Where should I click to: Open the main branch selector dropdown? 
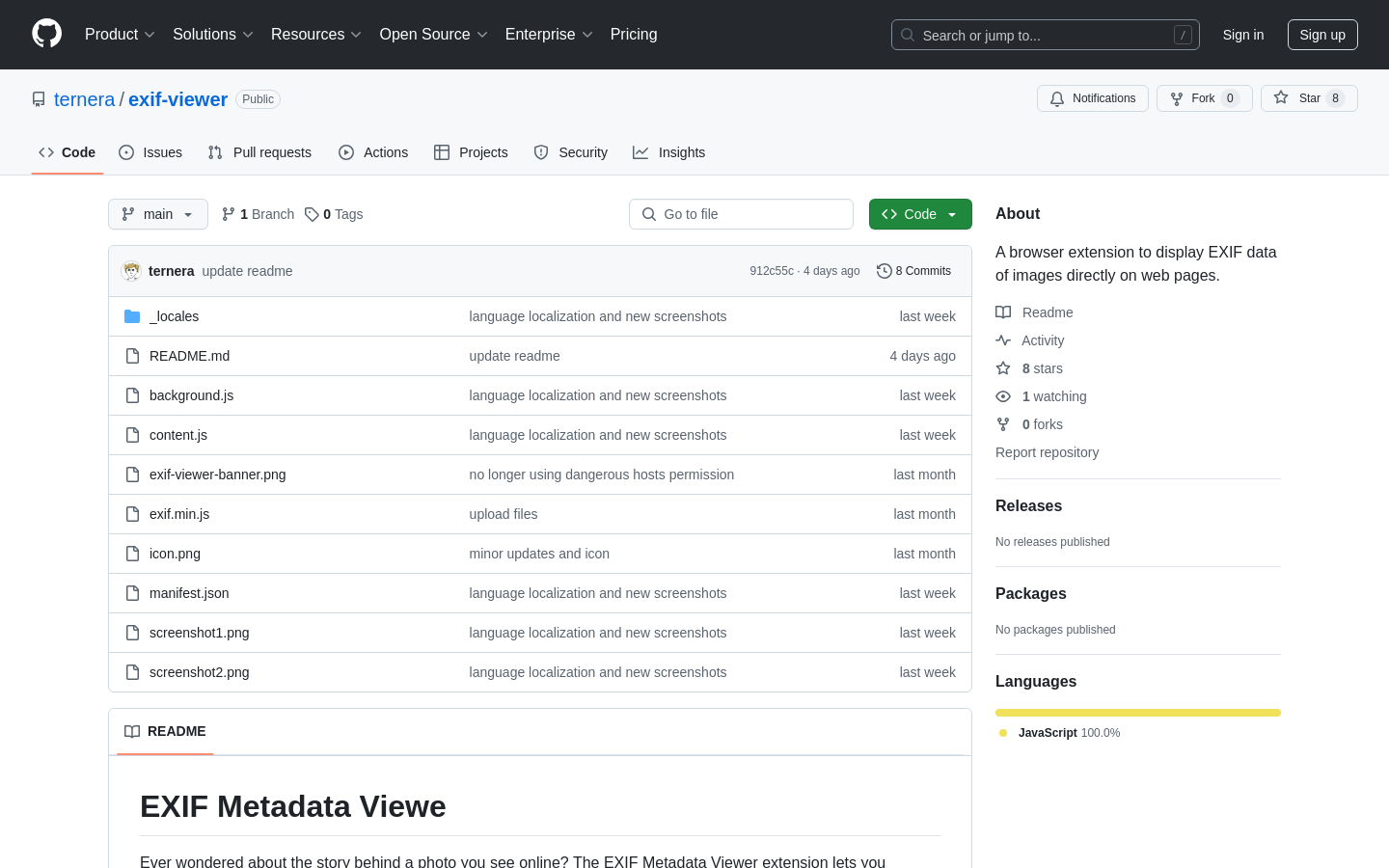(158, 214)
